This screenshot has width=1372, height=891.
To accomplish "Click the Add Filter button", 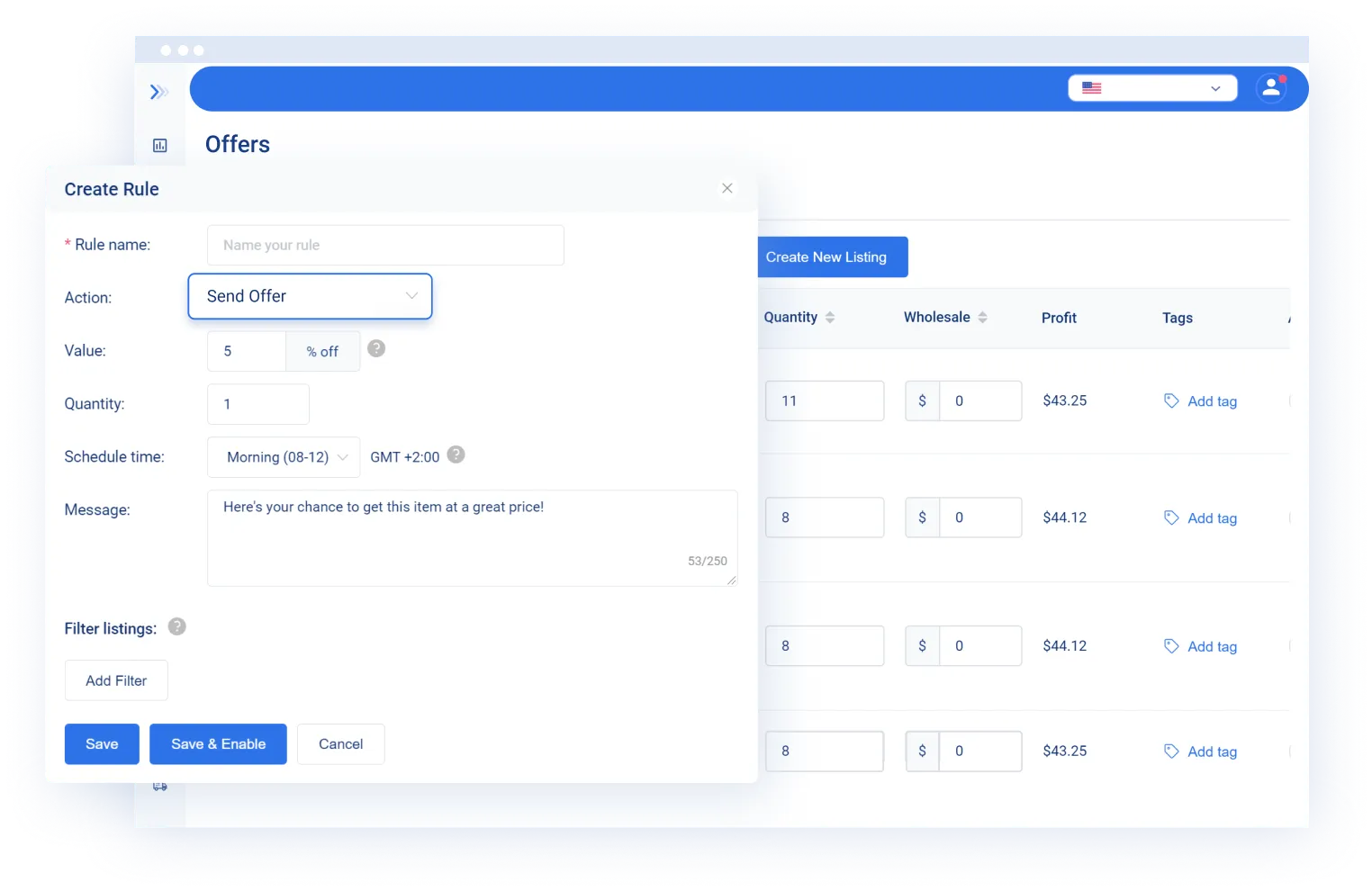I will (x=116, y=680).
